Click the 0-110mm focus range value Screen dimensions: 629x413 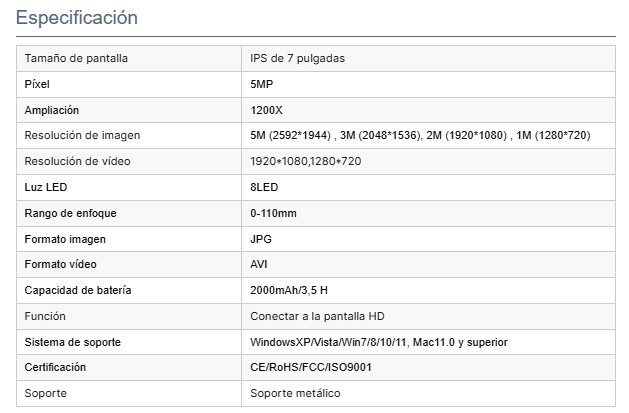[x=273, y=213]
